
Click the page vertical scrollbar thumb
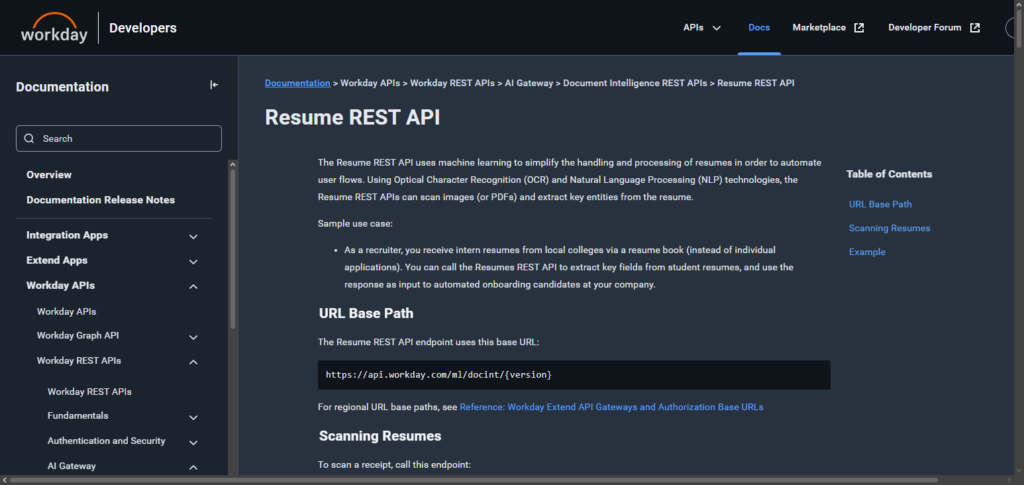1019,29
